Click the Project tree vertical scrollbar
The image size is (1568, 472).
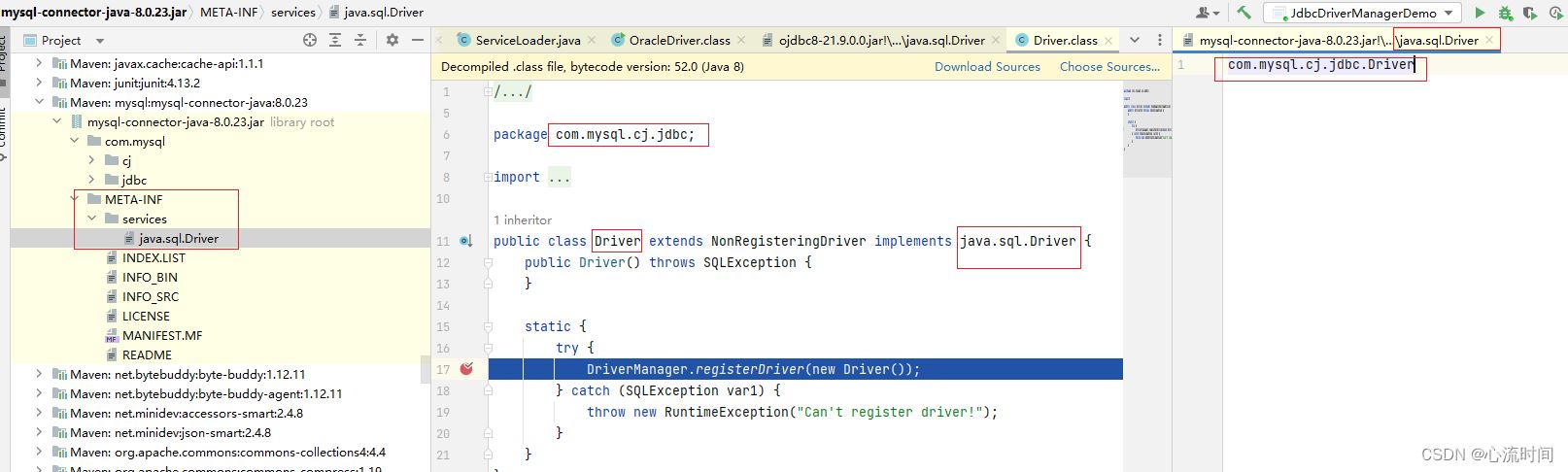click(x=425, y=369)
